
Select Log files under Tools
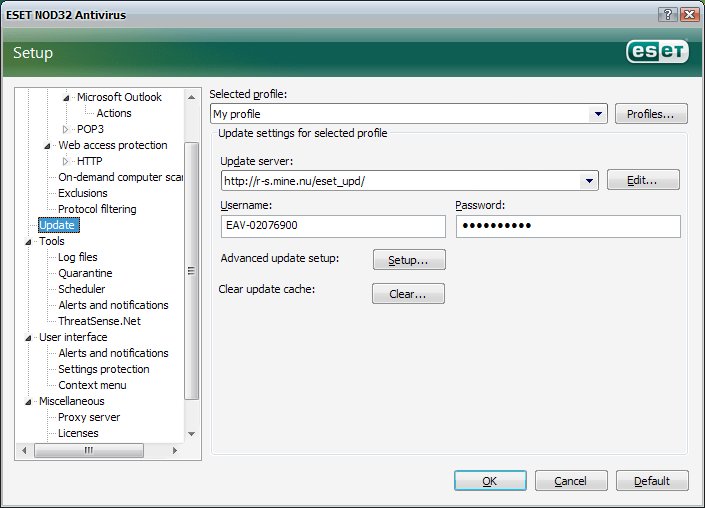pyautogui.click(x=78, y=257)
